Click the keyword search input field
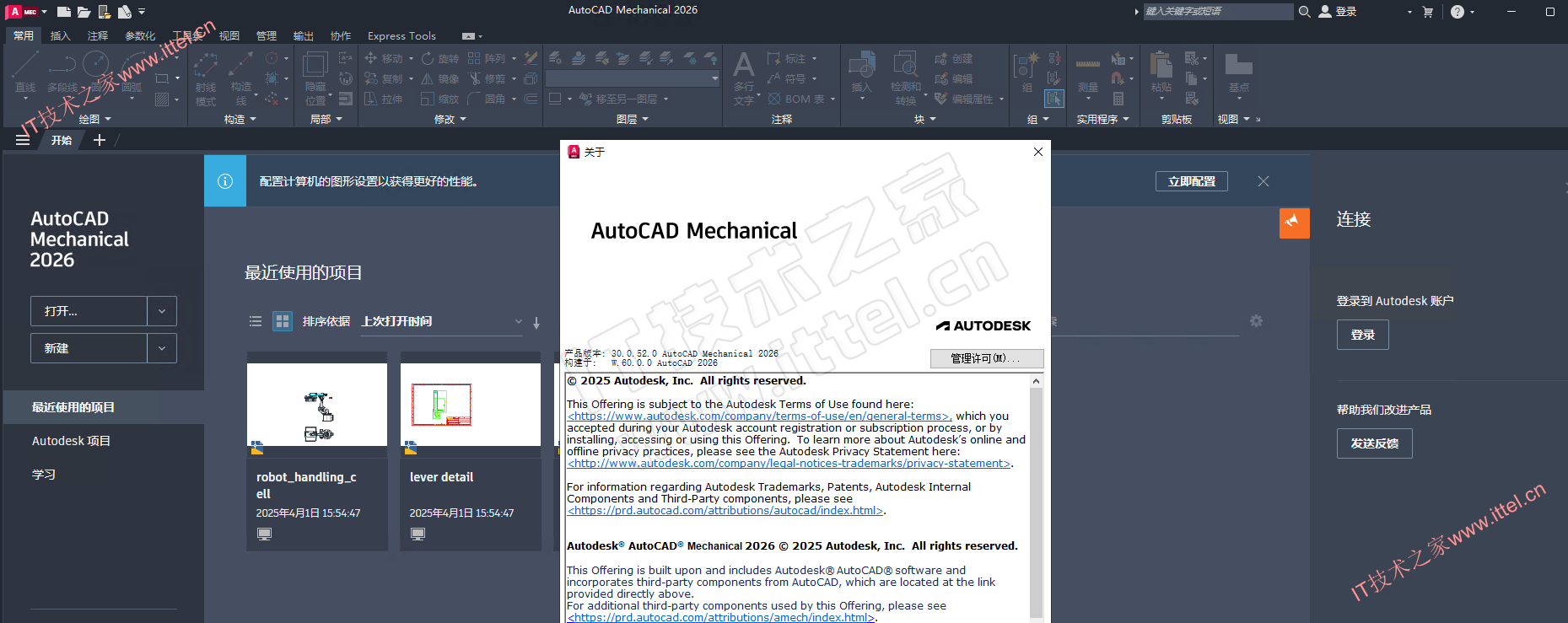Screen dimensions: 1568x623 1218,12
